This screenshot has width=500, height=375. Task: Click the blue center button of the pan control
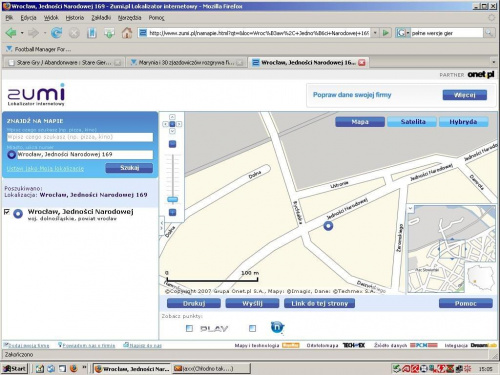(x=172, y=124)
